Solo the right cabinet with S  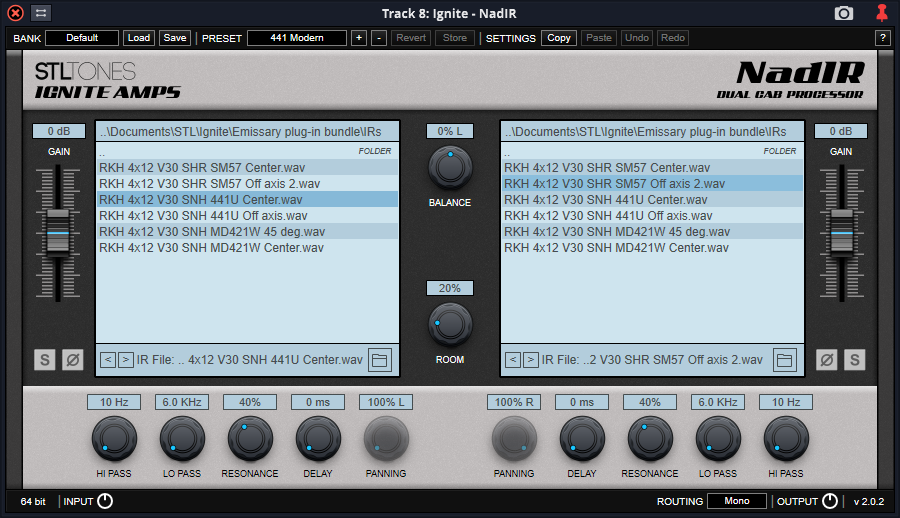click(855, 360)
